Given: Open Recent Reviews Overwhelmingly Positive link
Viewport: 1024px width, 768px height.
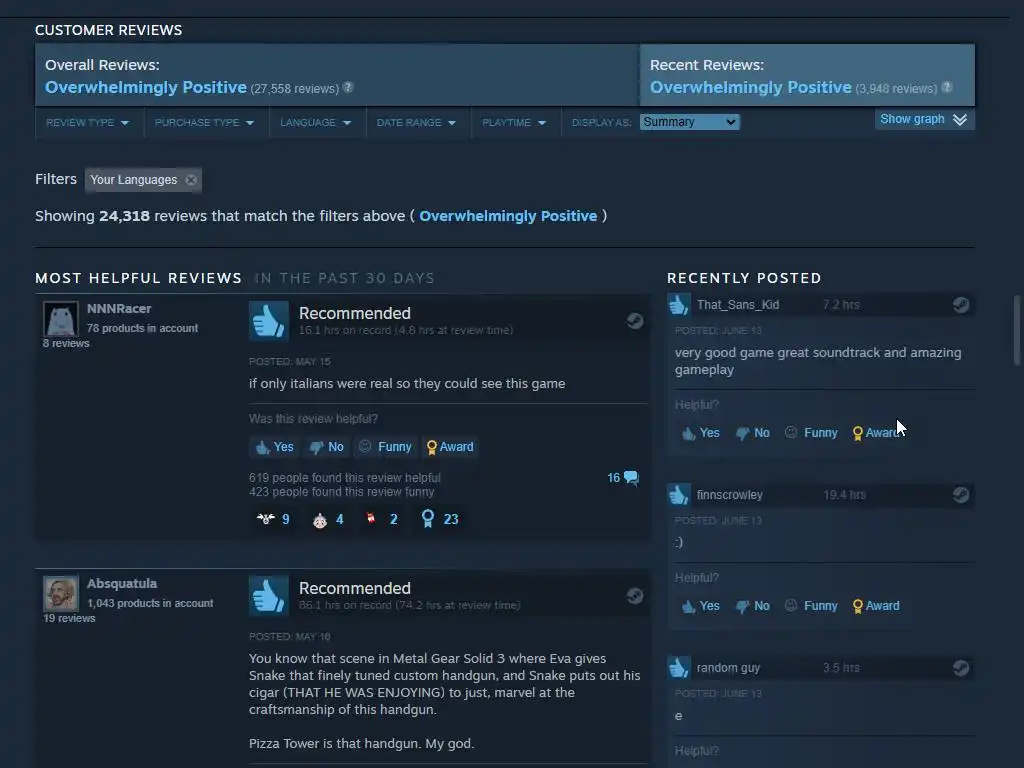Looking at the screenshot, I should pos(750,88).
